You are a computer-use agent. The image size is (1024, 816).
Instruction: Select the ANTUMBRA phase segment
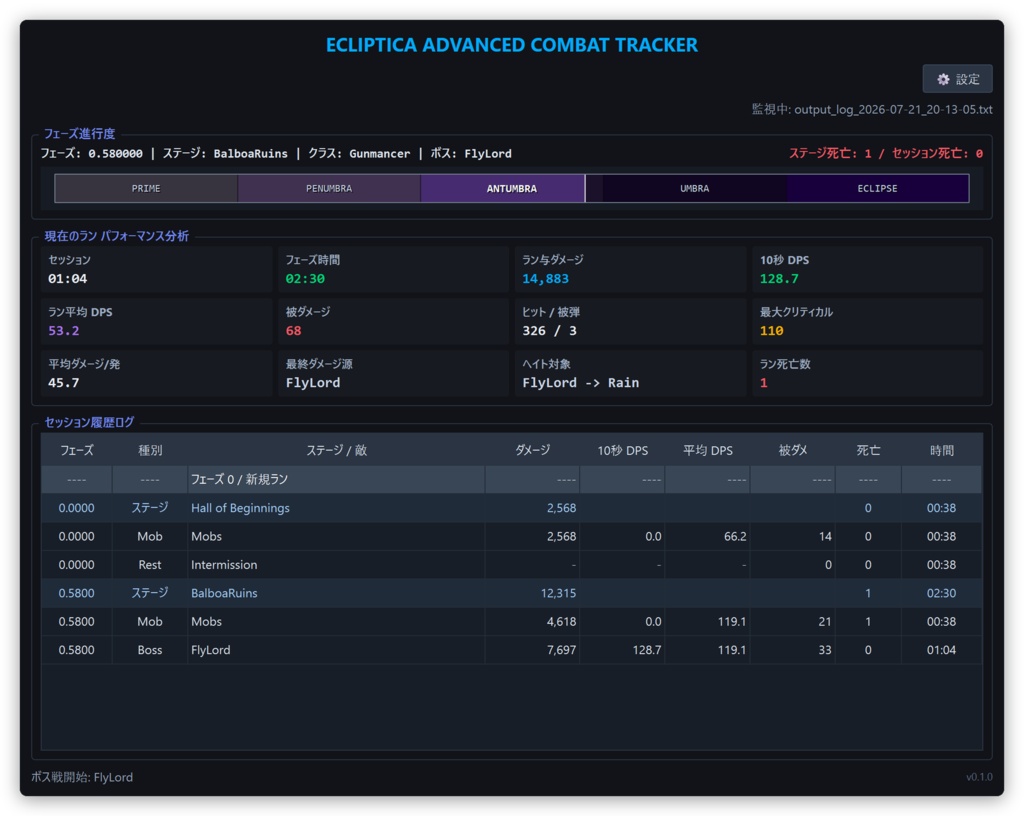point(512,189)
